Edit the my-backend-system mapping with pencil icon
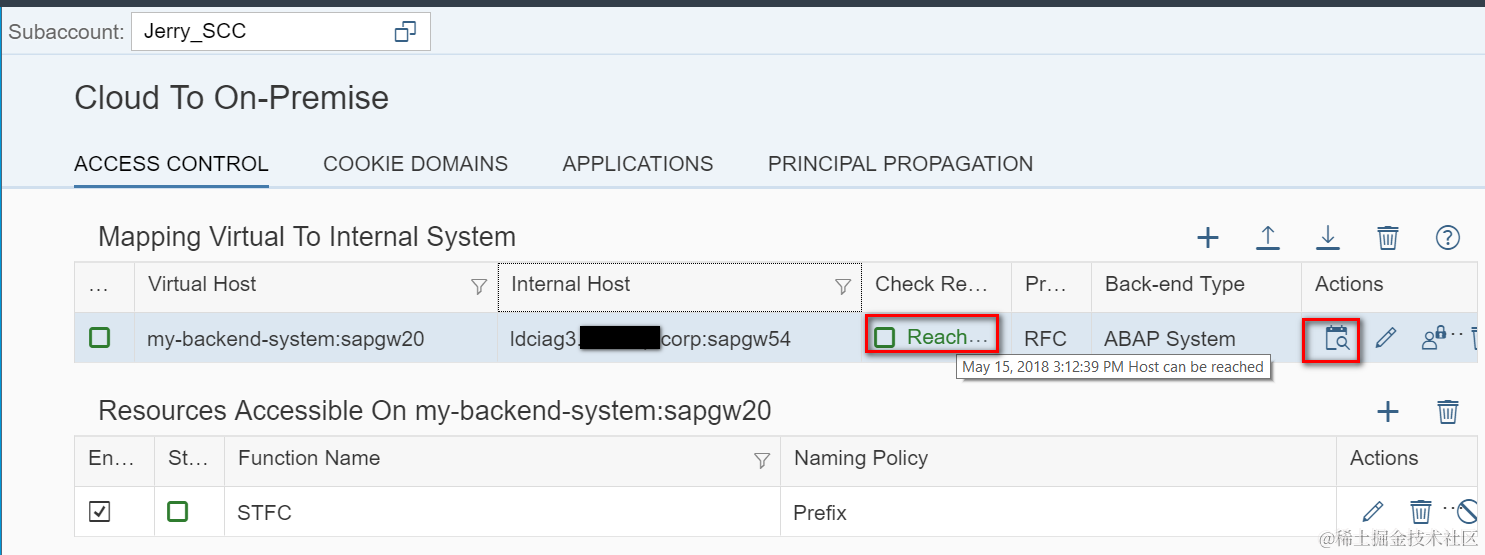 1385,339
